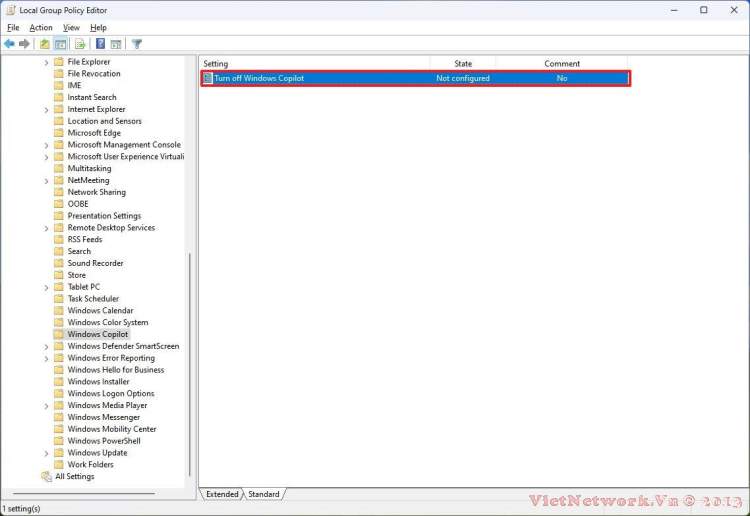
Task: Switch to the Extended tab
Action: (x=222, y=494)
